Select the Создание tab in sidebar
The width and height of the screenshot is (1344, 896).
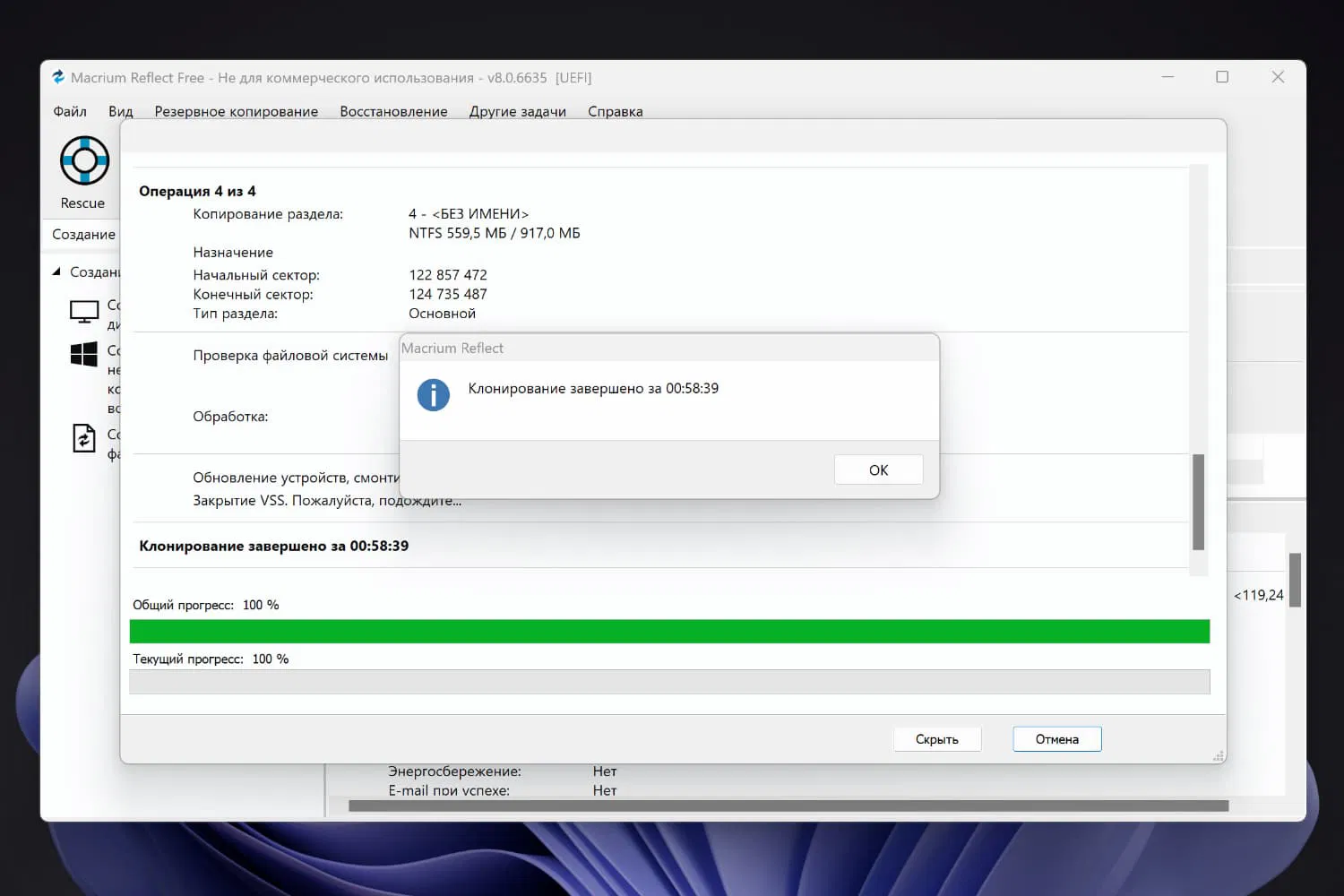(83, 235)
